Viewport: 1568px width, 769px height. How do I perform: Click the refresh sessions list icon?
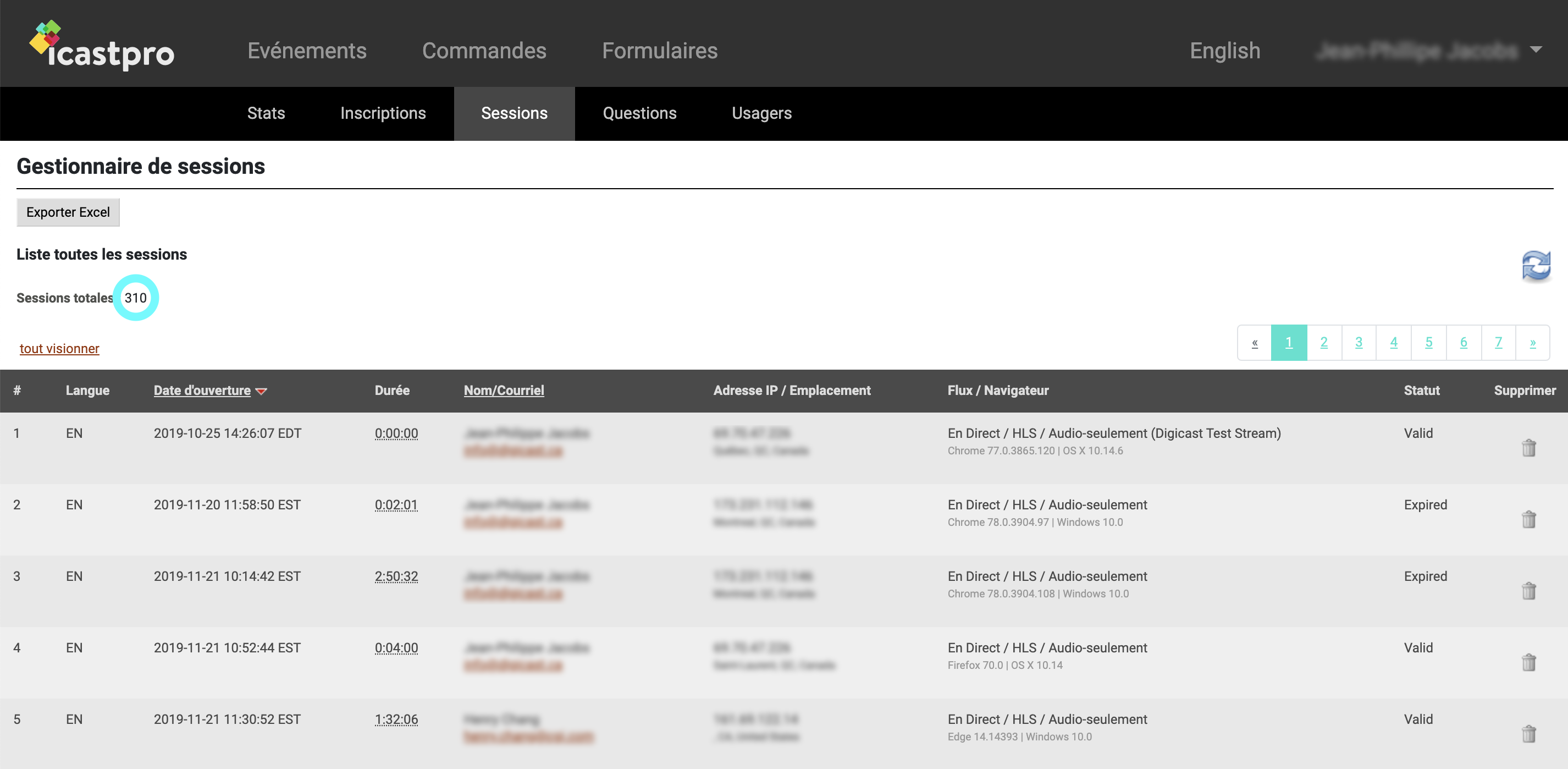(1535, 266)
